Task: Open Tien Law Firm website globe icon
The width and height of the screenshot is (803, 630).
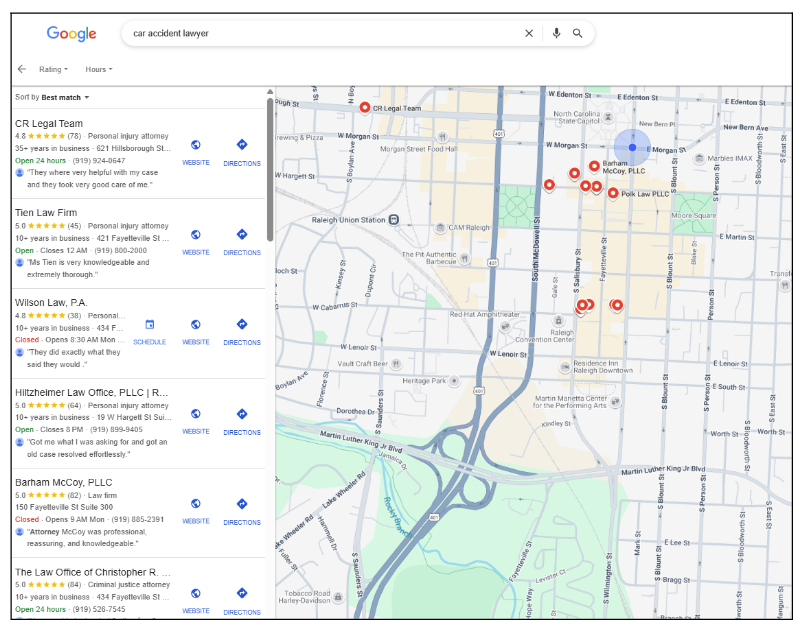Action: 196,235
